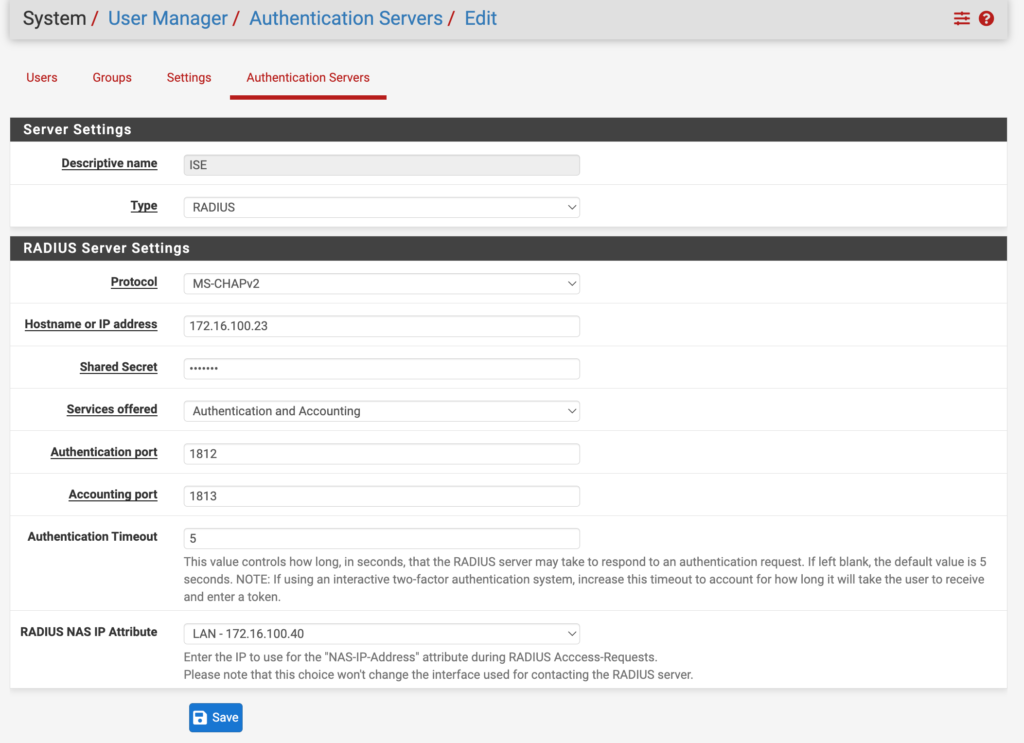Switch to the Users tab
This screenshot has height=743, width=1024.
click(x=42, y=77)
